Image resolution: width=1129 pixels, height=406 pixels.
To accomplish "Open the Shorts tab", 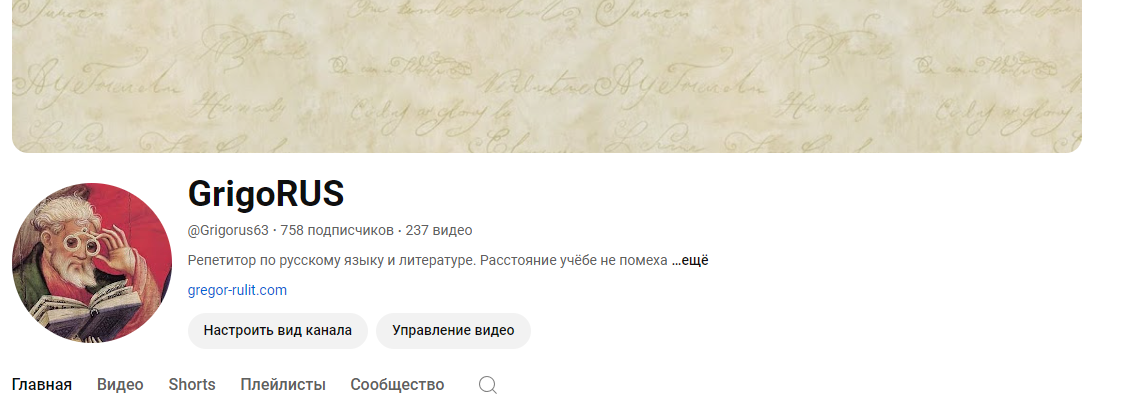I will pyautogui.click(x=192, y=384).
